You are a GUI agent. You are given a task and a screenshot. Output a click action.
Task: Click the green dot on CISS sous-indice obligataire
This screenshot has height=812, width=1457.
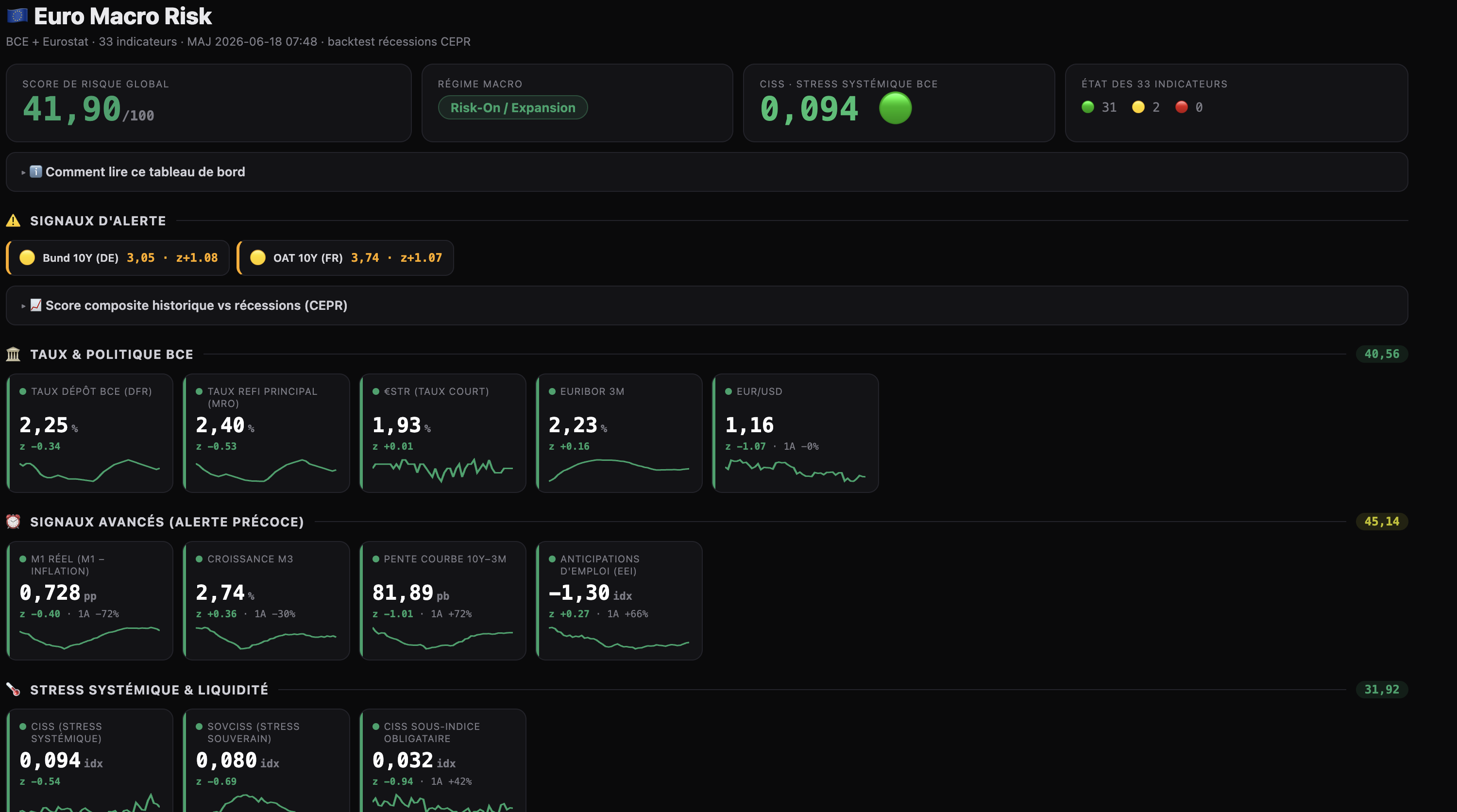point(375,727)
